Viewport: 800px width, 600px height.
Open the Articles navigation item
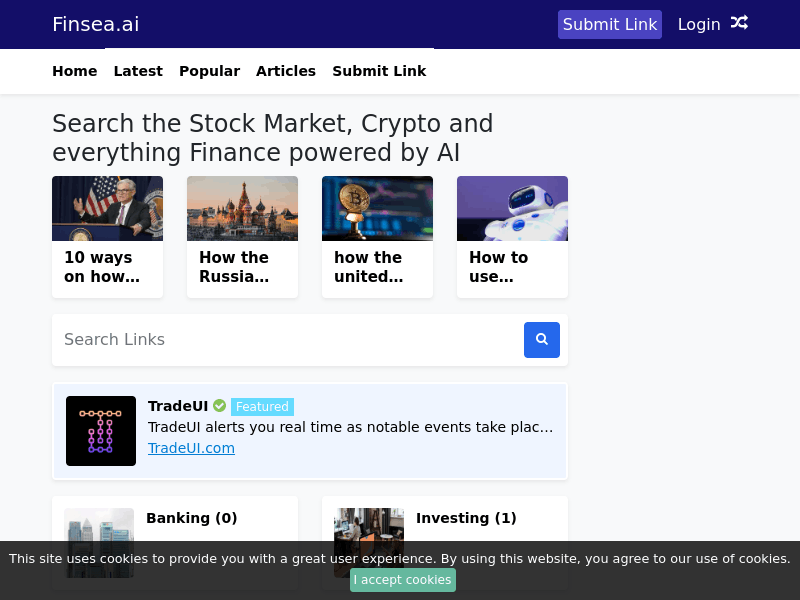(x=286, y=71)
